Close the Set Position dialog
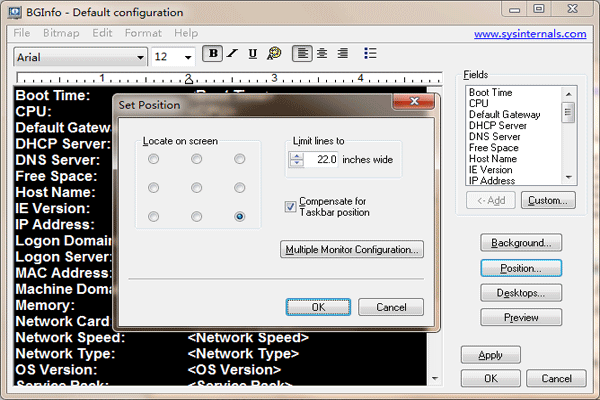This screenshot has height=400, width=600. tap(414, 101)
